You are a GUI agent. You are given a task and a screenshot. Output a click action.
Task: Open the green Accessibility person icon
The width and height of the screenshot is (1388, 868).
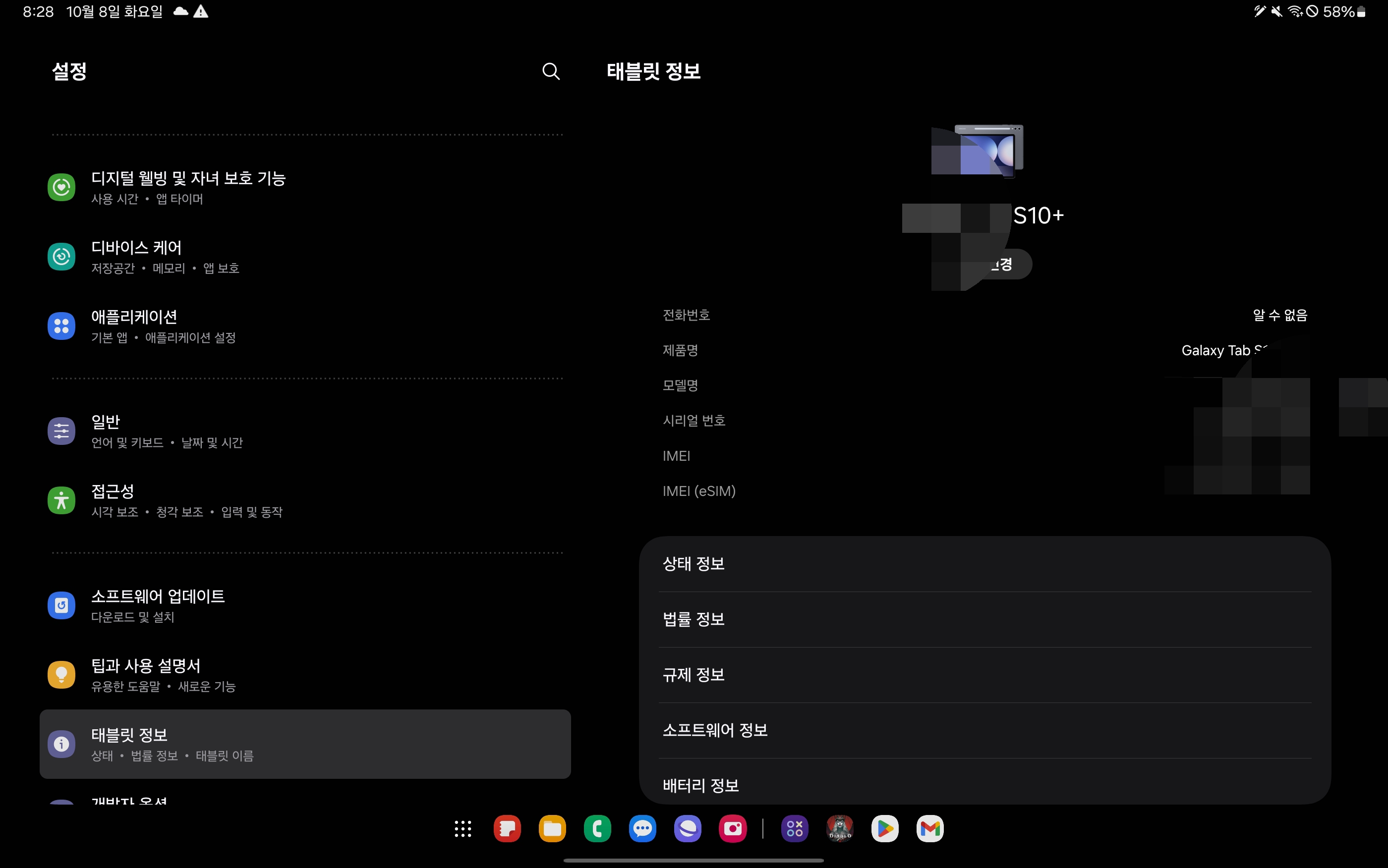pyautogui.click(x=61, y=500)
